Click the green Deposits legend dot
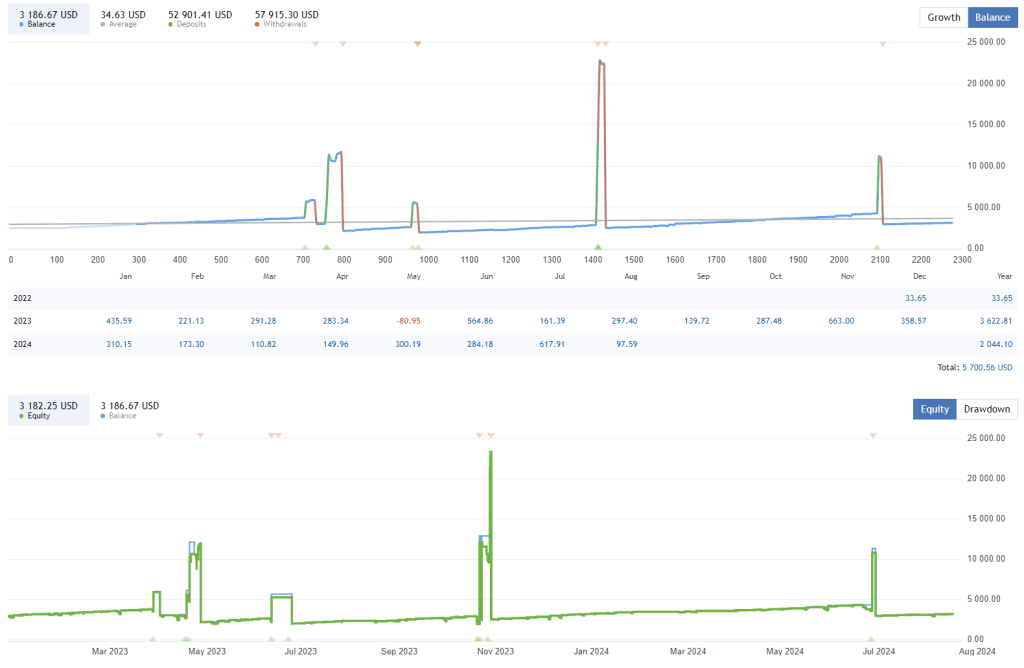 [x=170, y=23]
